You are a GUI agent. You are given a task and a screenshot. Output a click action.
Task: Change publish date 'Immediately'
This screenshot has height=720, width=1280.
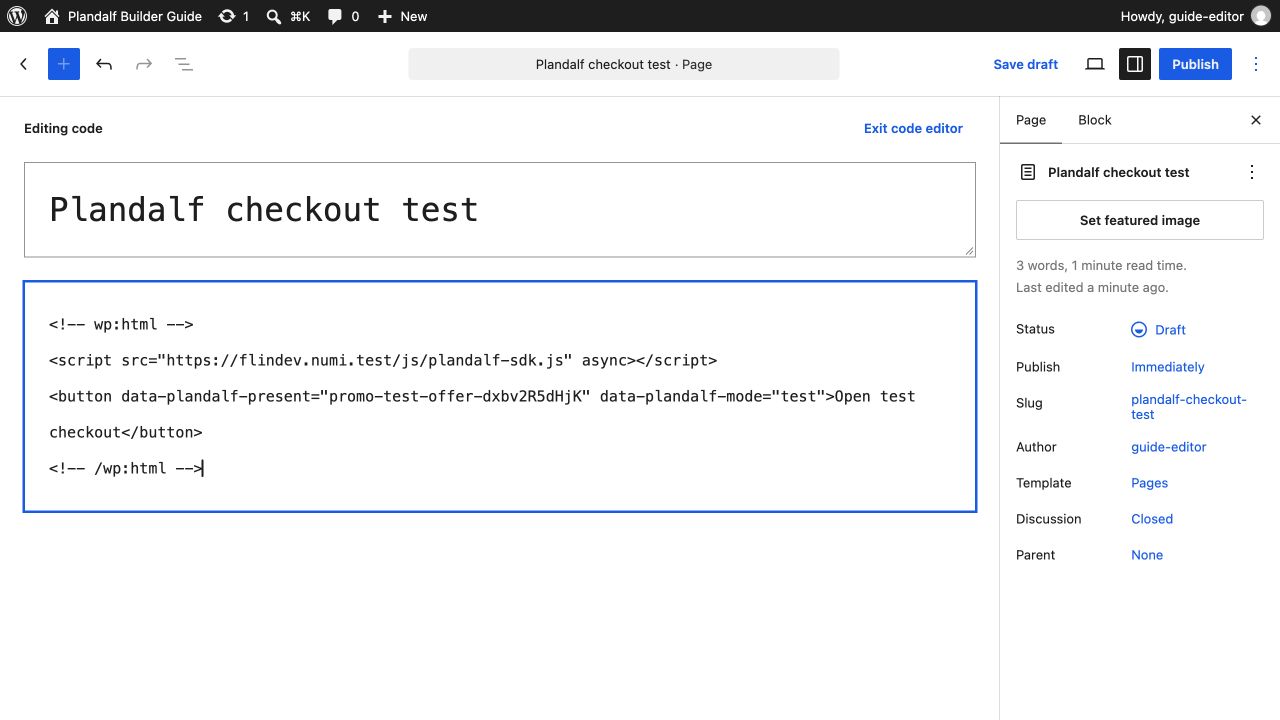point(1168,367)
